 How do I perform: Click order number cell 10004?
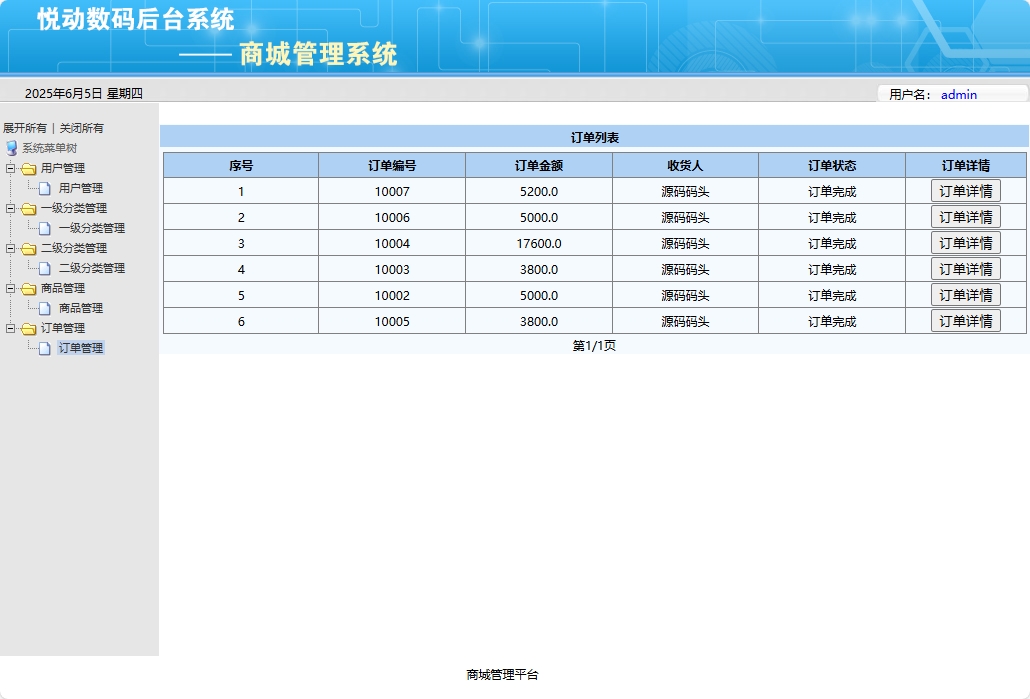[392, 244]
